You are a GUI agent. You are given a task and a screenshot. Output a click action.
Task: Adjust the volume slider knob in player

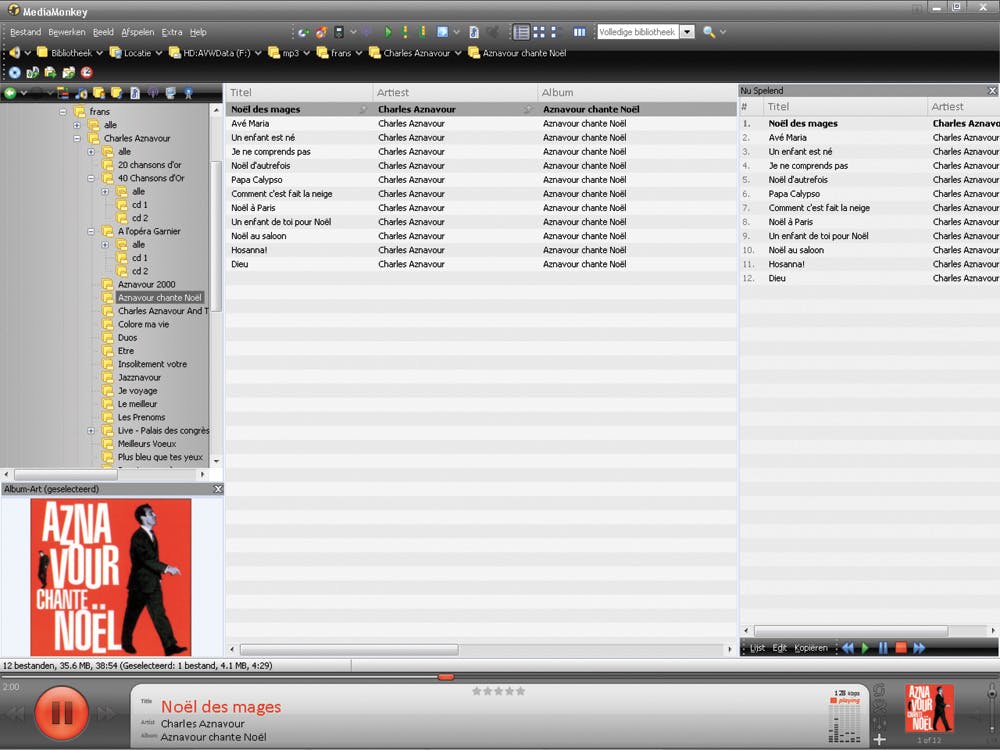(992, 692)
